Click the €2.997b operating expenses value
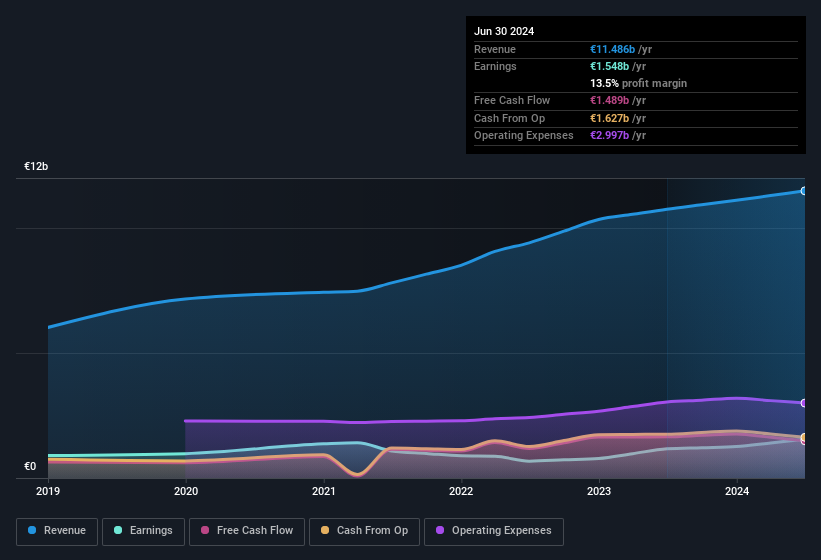 click(x=609, y=136)
